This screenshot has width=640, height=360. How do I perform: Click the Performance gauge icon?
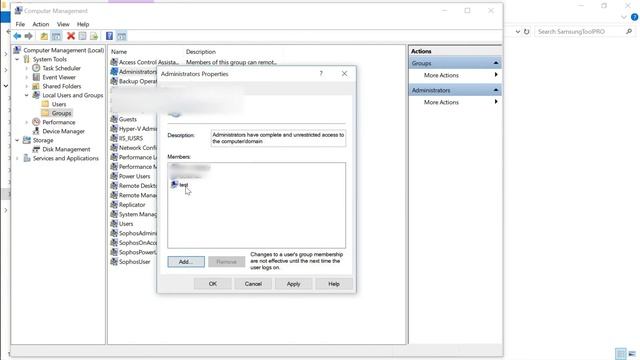click(x=36, y=122)
